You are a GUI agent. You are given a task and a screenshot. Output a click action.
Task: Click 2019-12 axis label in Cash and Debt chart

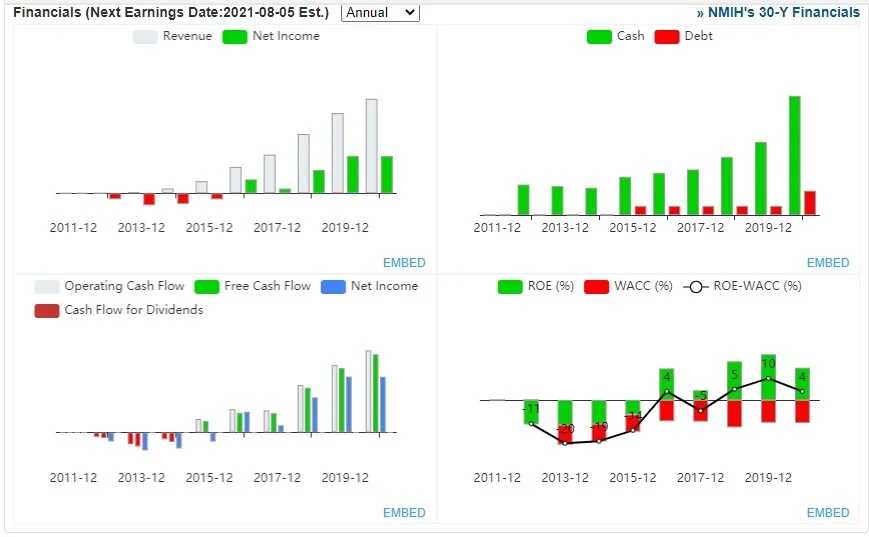[768, 228]
